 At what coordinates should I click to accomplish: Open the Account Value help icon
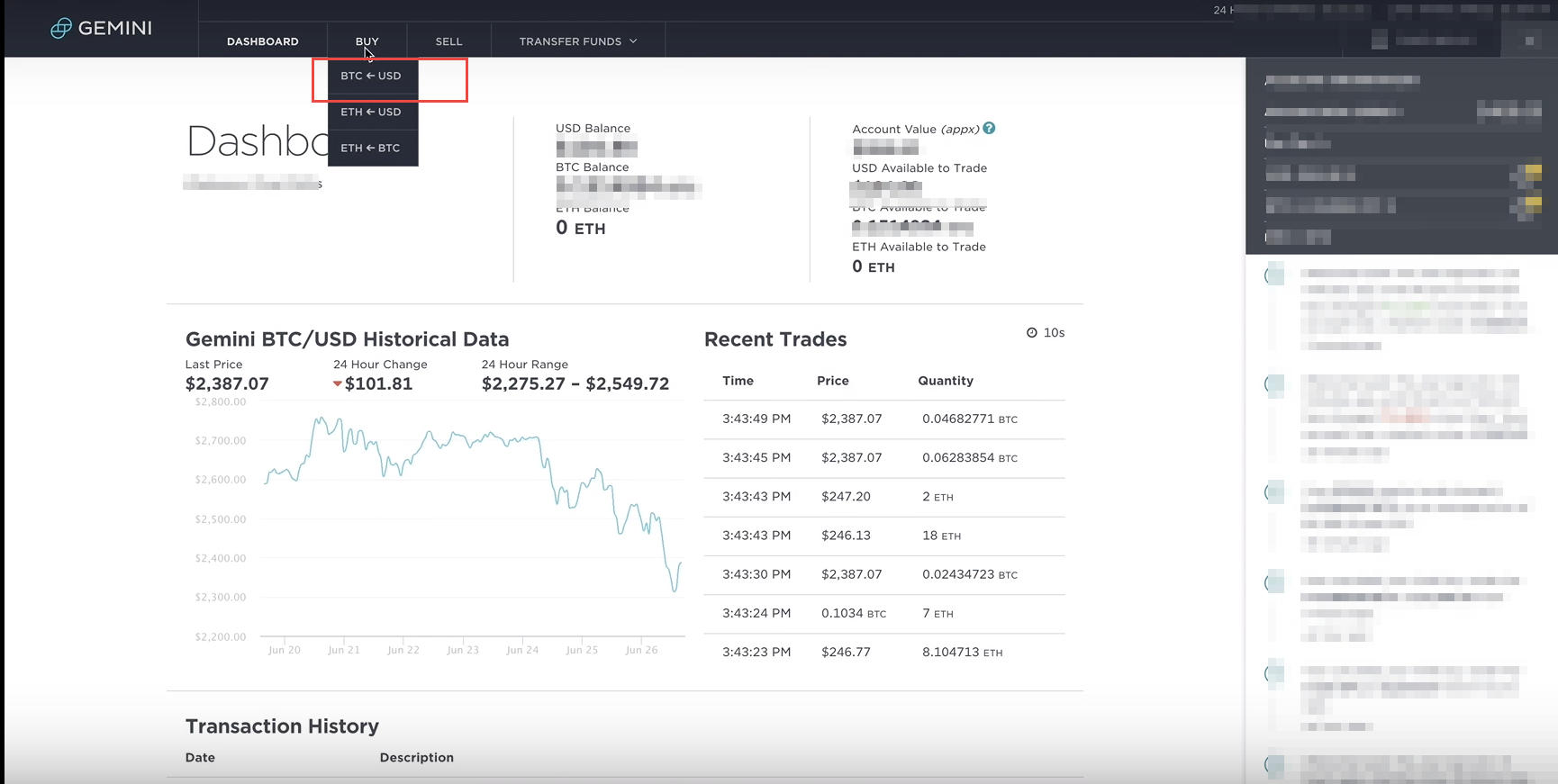coord(989,128)
